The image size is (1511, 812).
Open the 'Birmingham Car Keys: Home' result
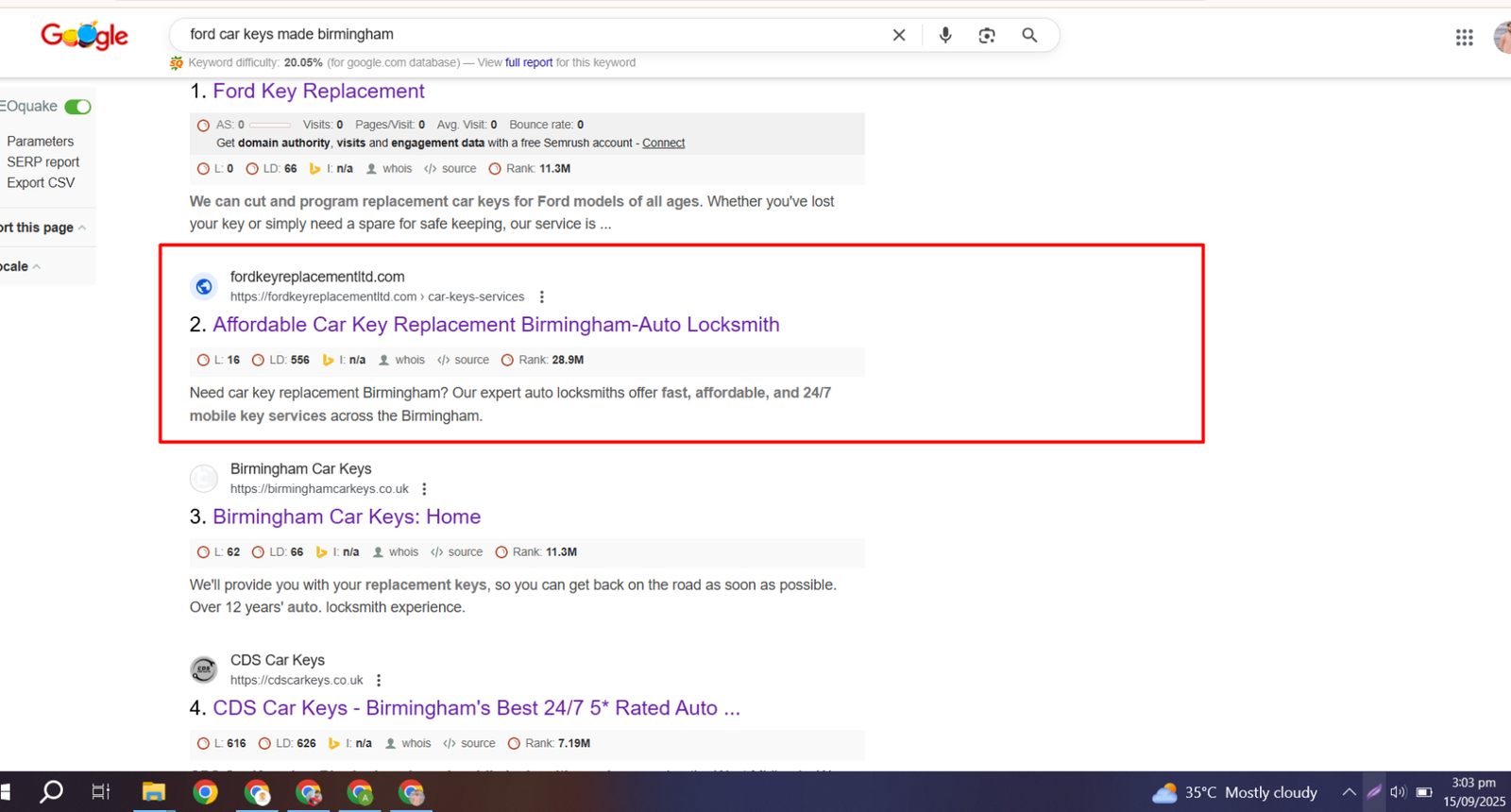(347, 516)
